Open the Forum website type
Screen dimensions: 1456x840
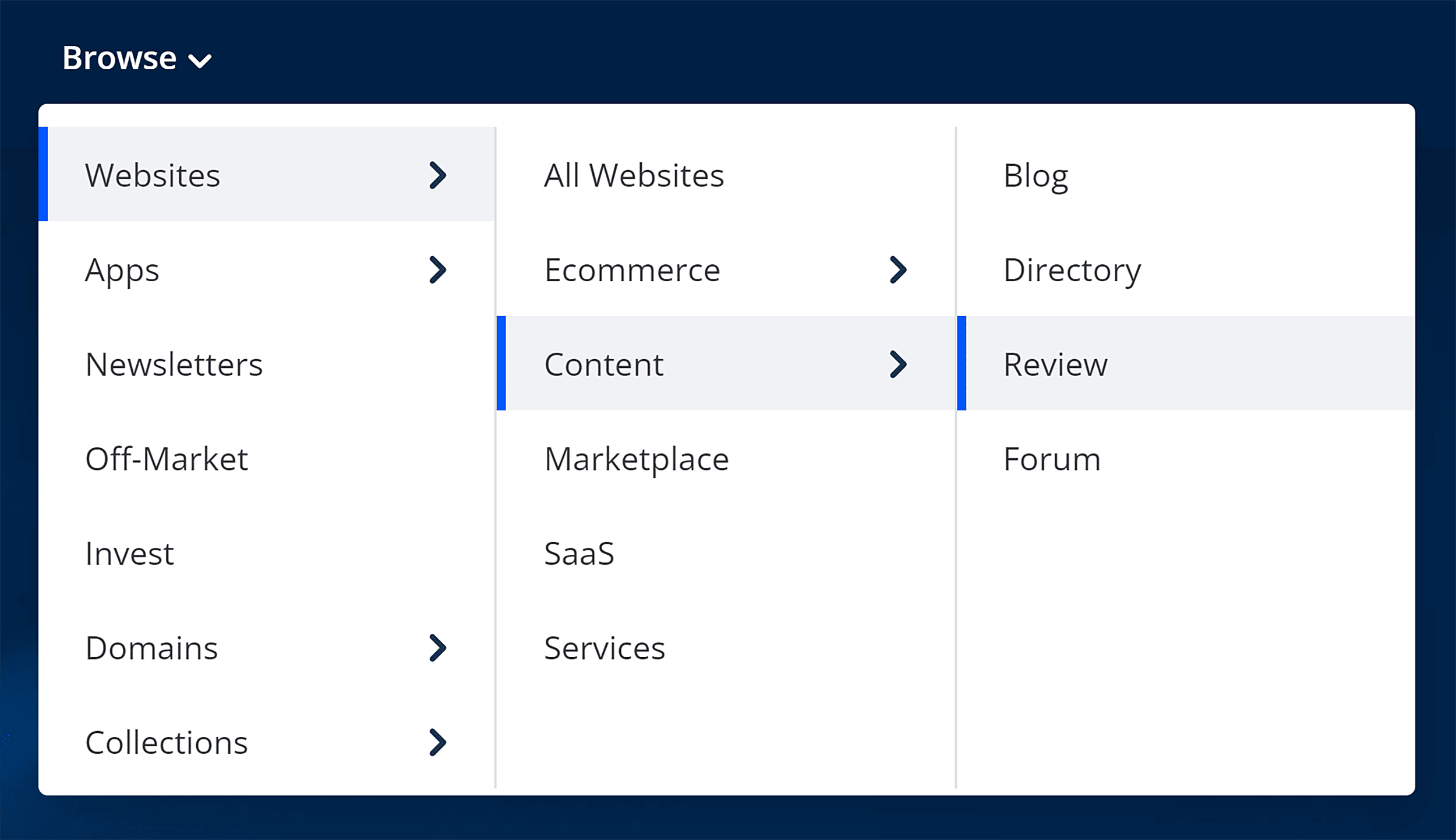click(x=1051, y=459)
